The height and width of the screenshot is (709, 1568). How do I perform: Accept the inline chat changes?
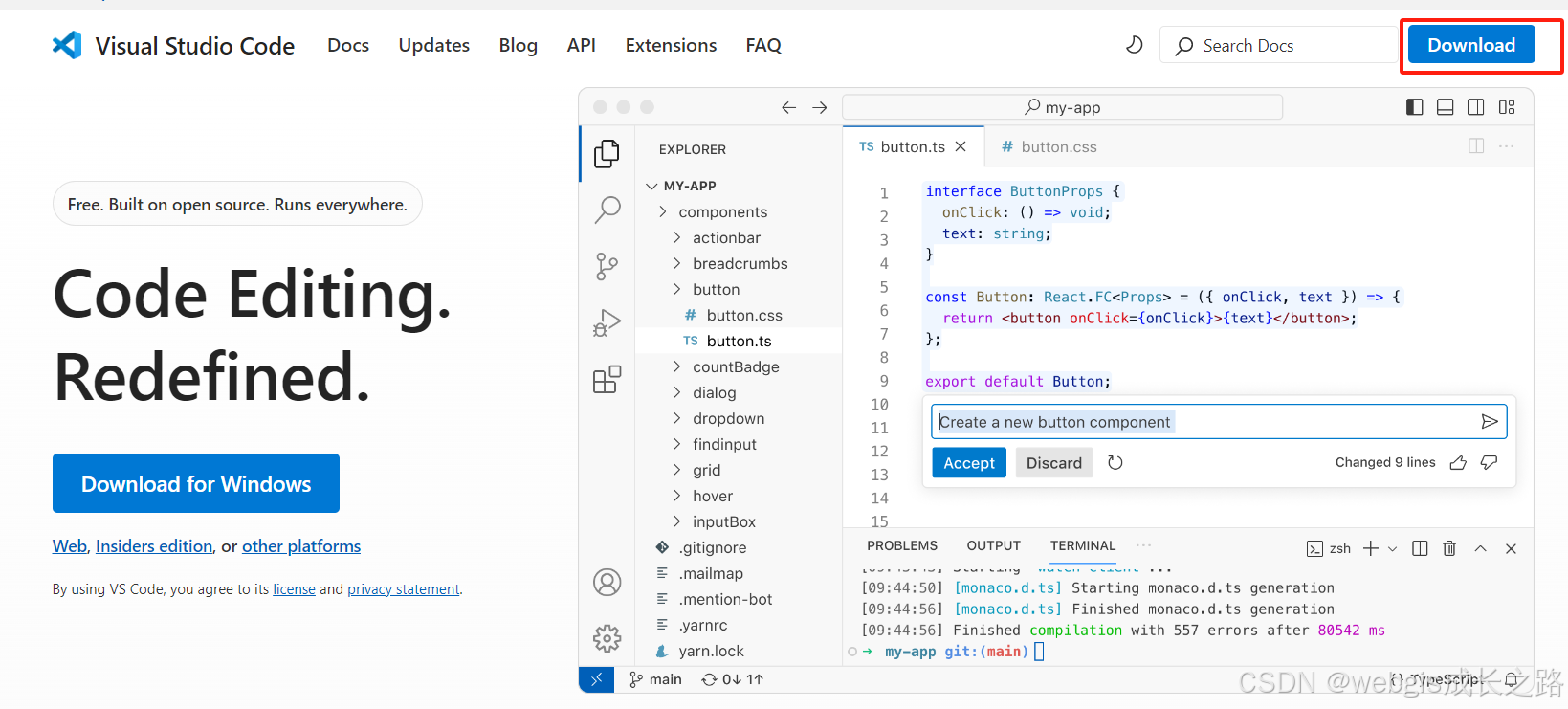pos(969,463)
